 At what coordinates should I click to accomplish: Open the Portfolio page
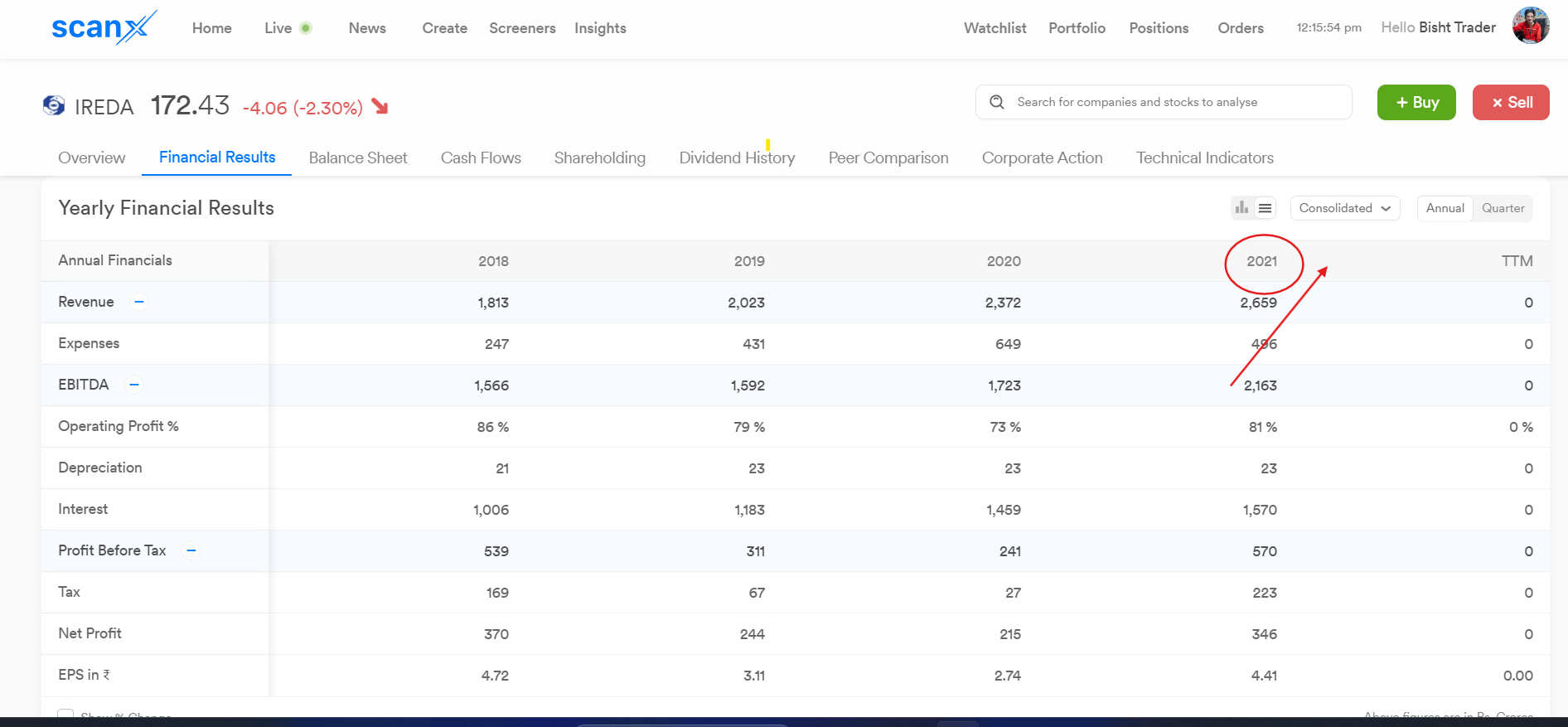1077,28
